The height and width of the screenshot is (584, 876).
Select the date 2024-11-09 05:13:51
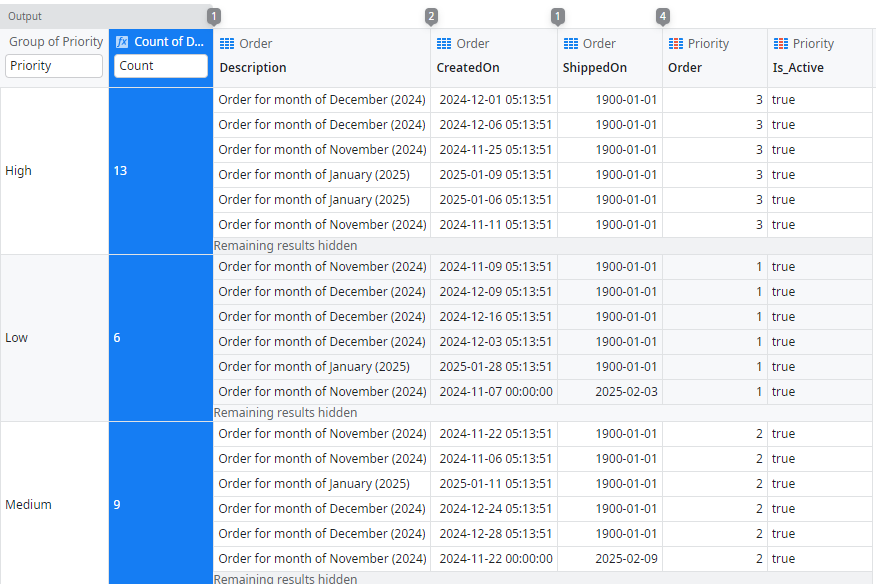point(496,267)
